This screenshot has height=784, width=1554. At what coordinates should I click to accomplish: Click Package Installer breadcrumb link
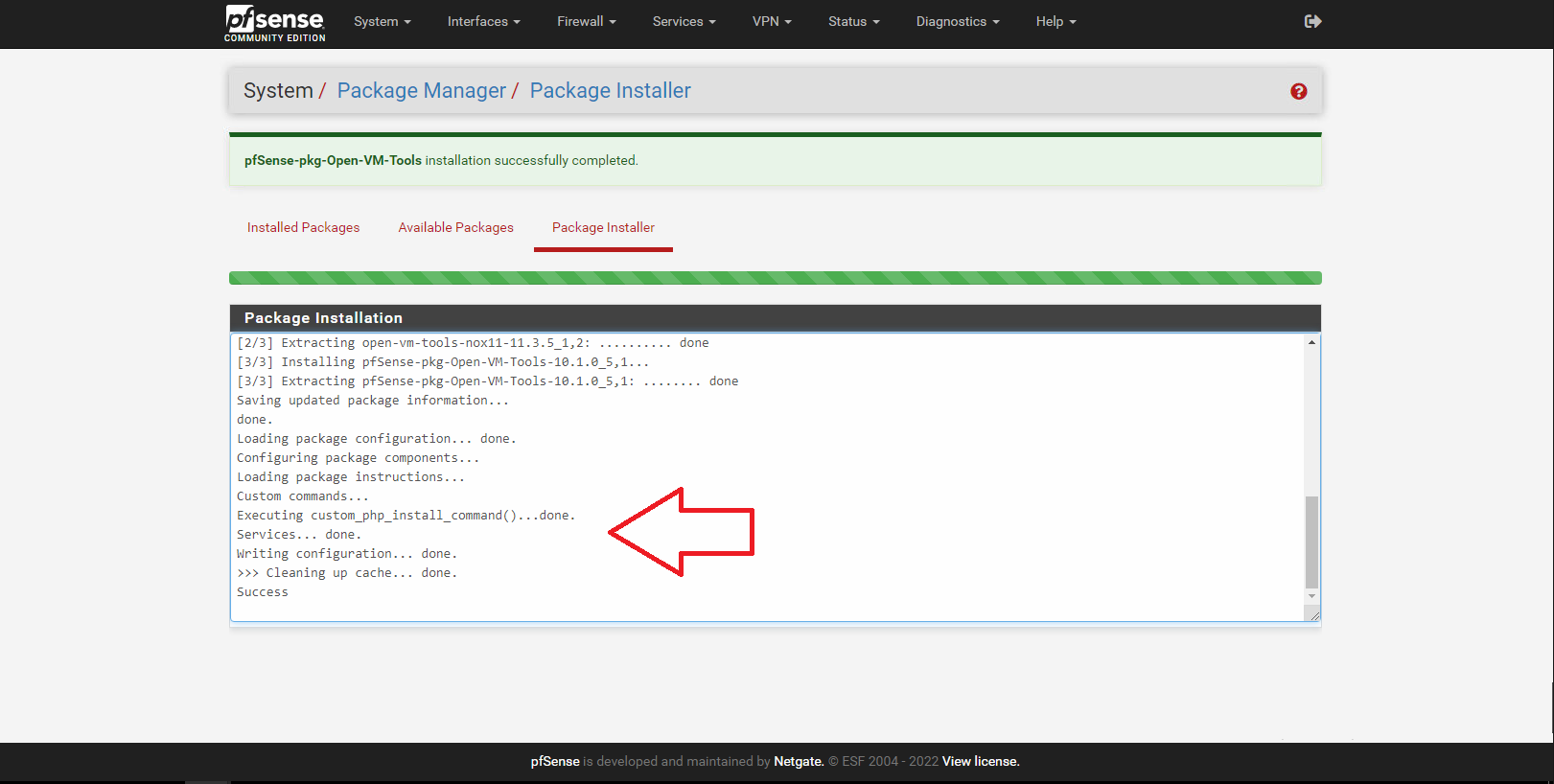611,90
